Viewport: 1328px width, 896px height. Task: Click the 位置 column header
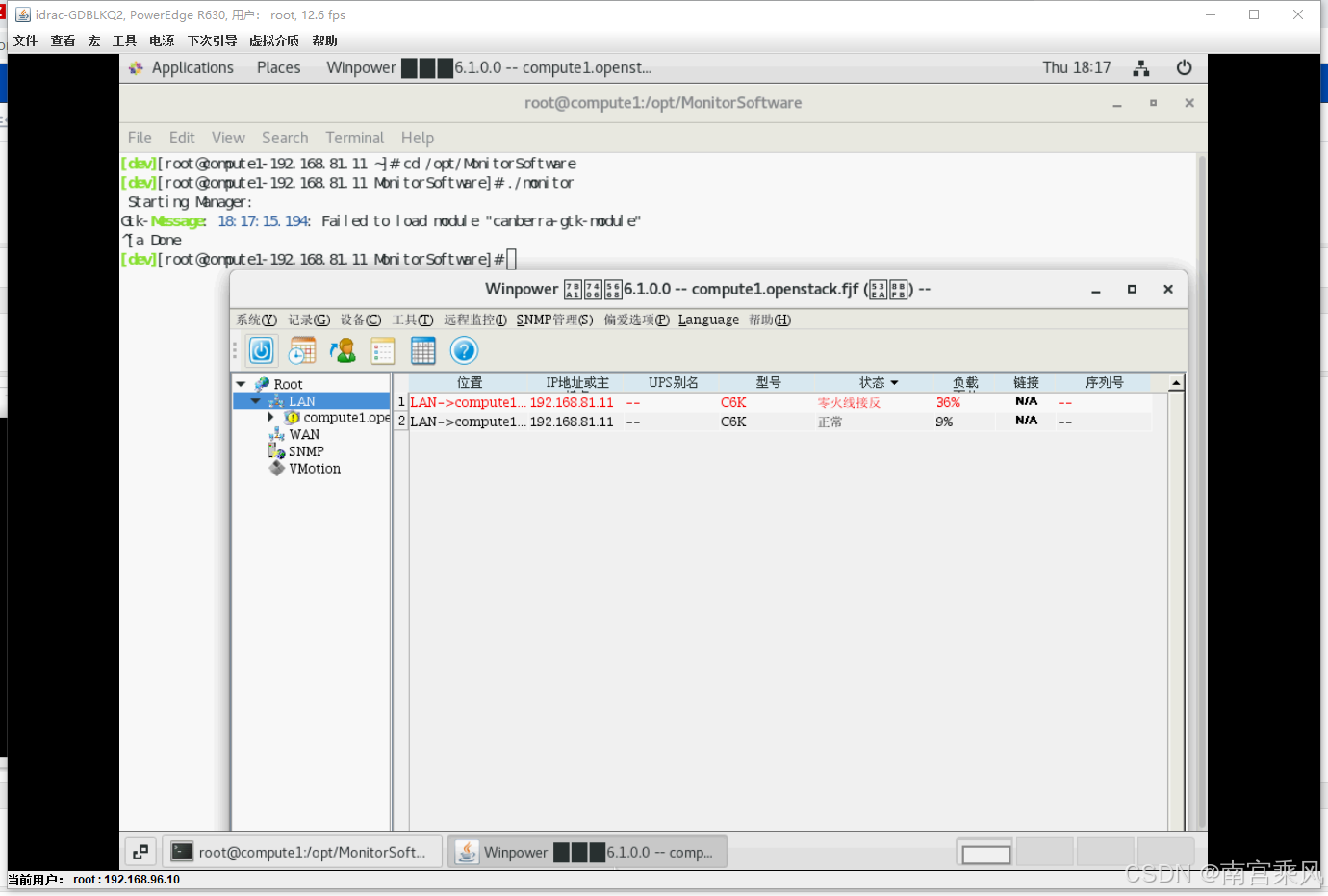click(470, 383)
